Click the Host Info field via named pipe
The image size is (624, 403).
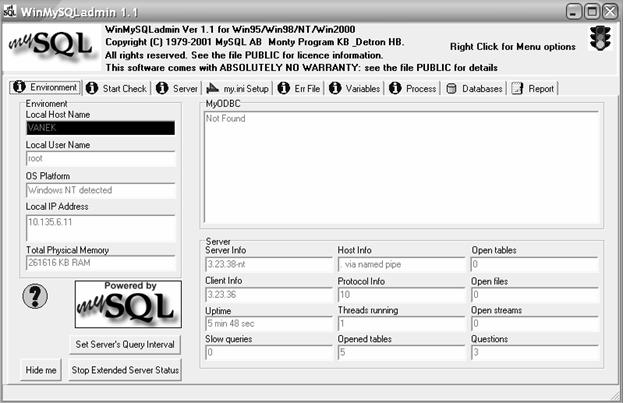pyautogui.click(x=401, y=264)
